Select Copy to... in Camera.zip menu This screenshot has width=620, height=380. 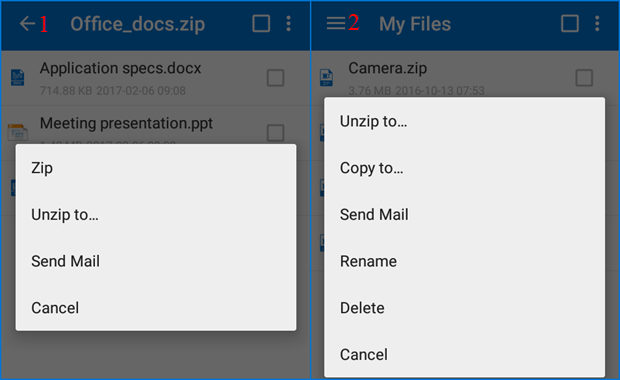(465, 168)
